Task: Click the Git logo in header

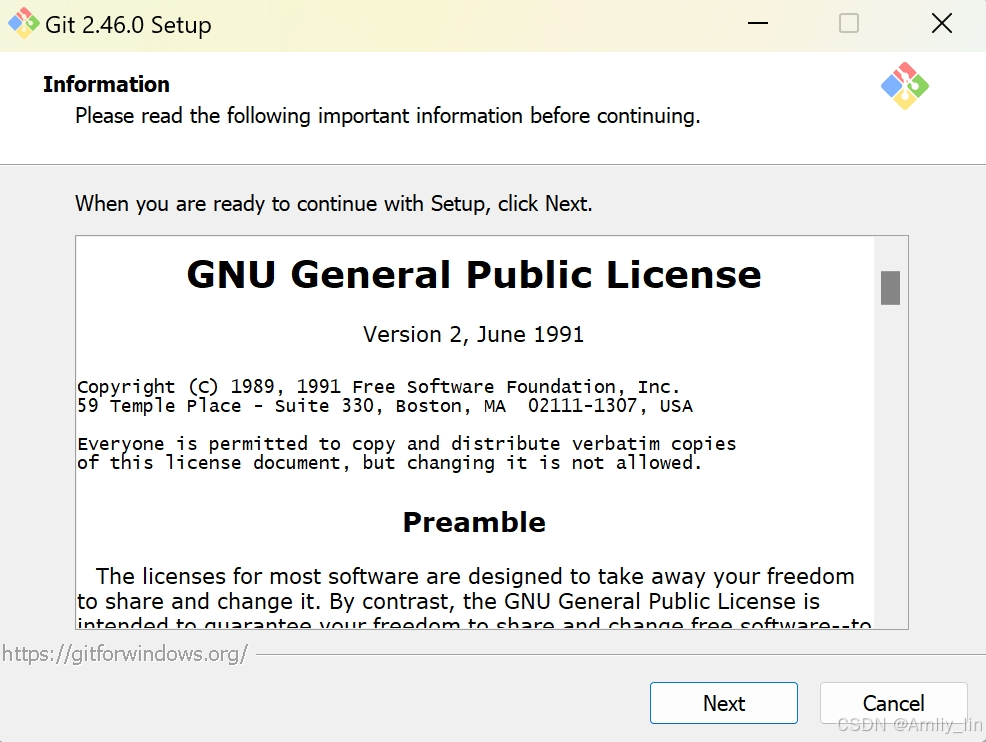Action: (905, 86)
